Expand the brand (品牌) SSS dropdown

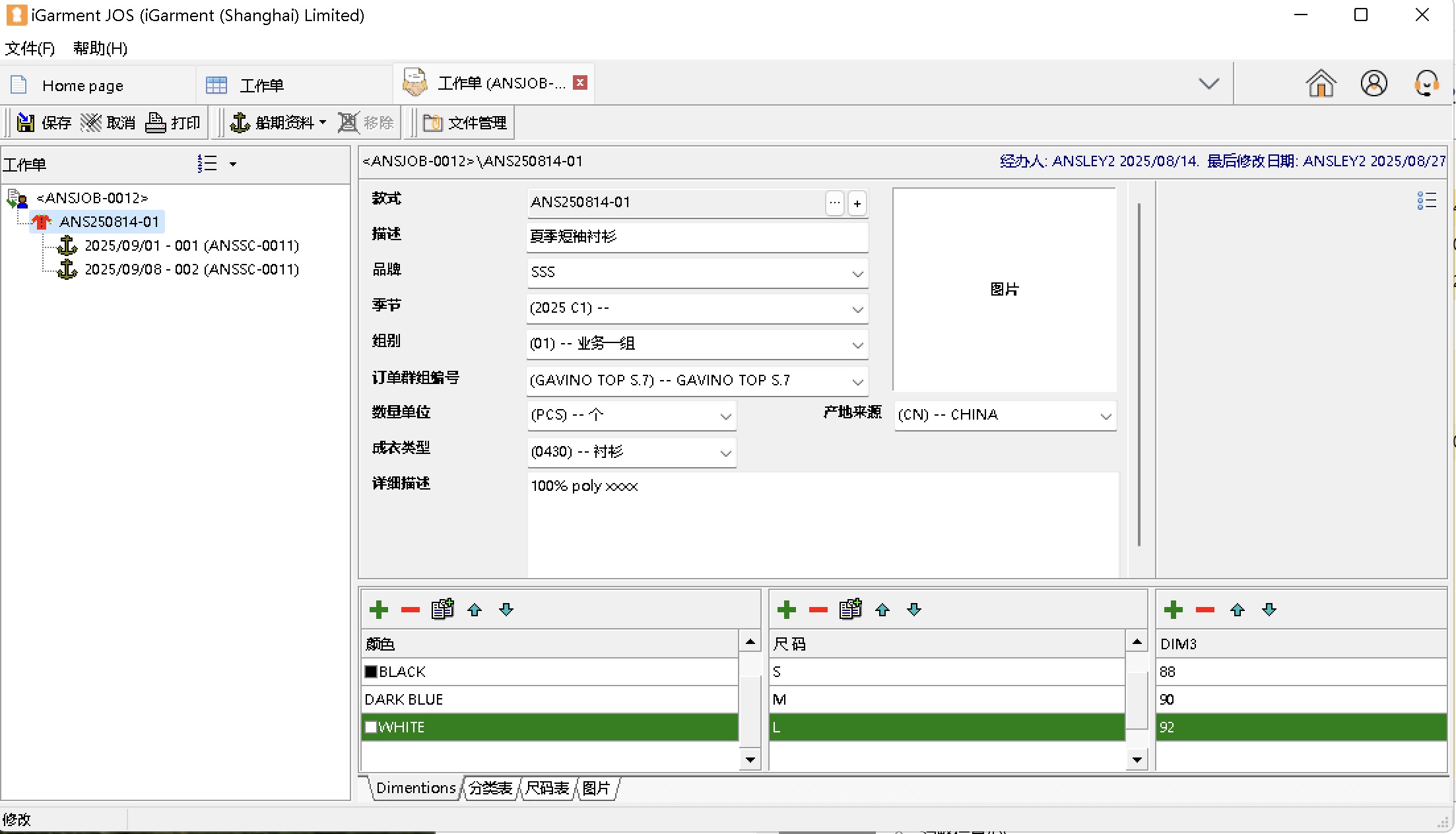pos(857,273)
